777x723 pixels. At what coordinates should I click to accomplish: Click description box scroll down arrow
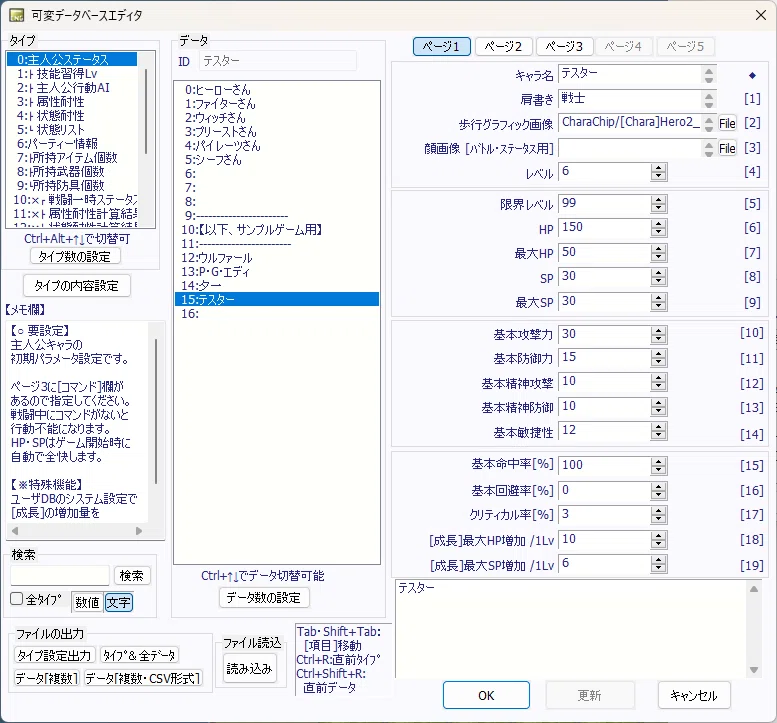(x=754, y=669)
